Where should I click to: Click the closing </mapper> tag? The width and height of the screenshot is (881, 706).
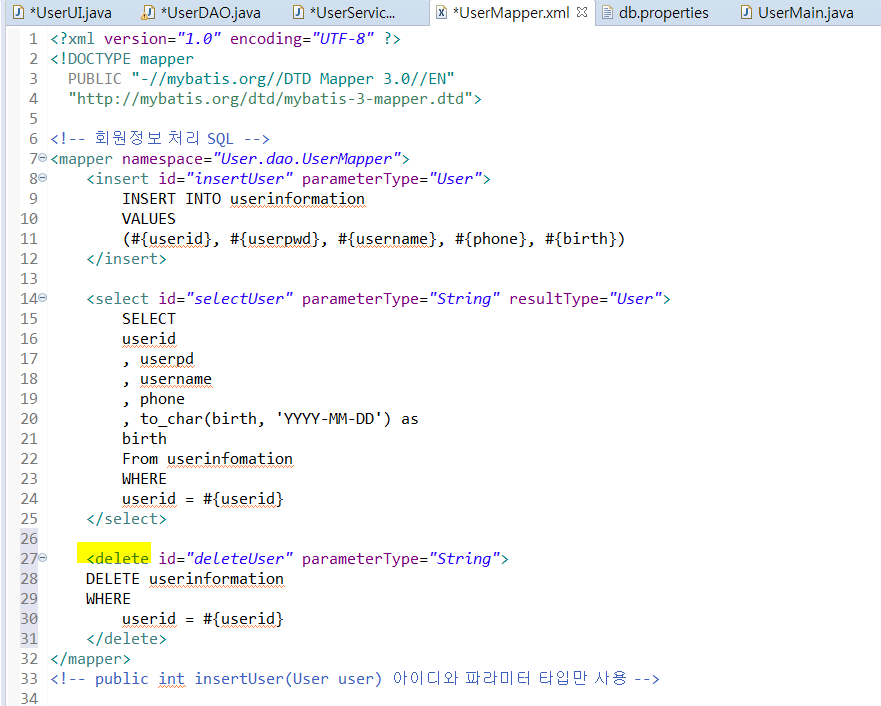click(90, 659)
